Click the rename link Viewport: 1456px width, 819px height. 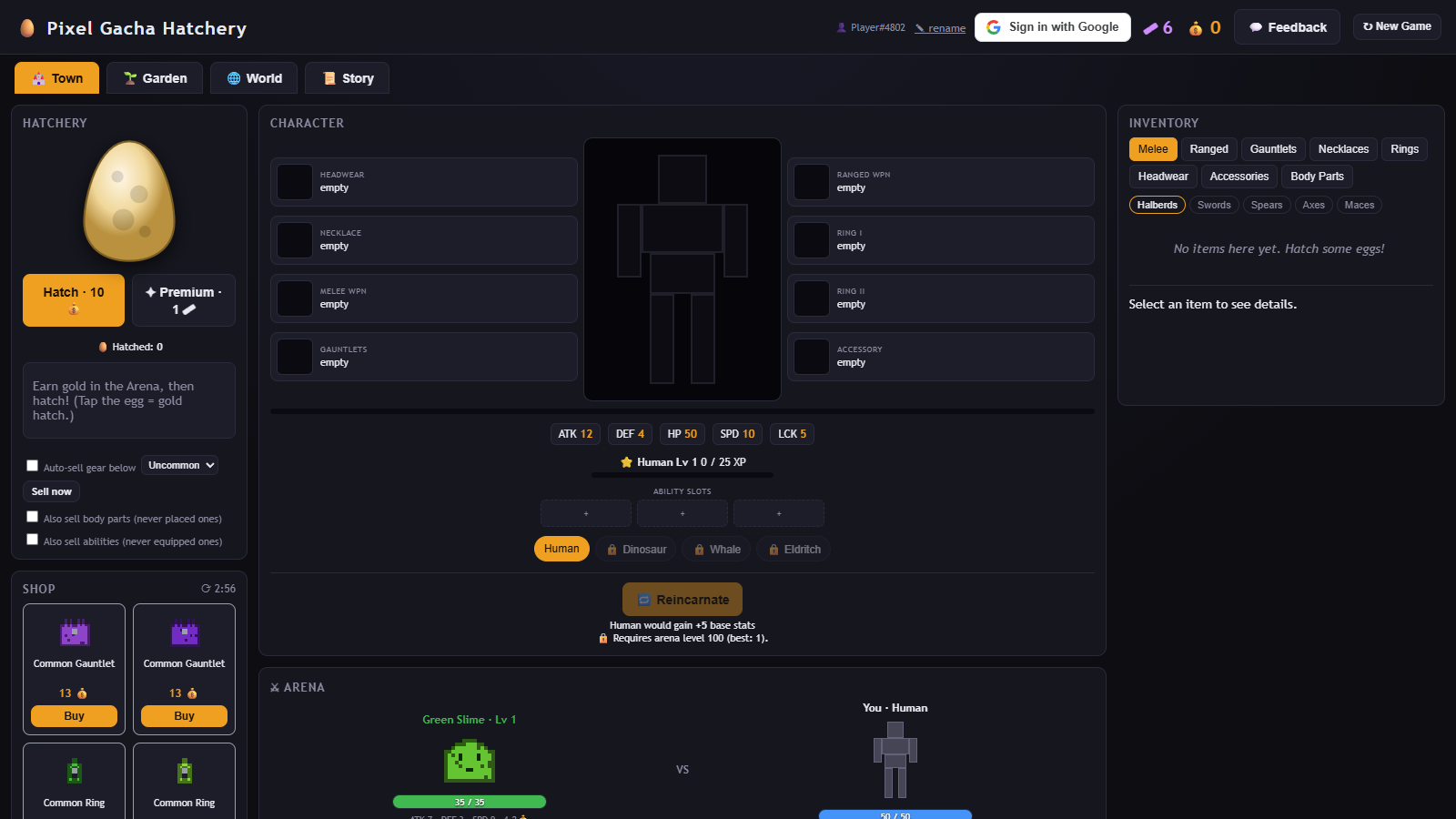[x=940, y=28]
